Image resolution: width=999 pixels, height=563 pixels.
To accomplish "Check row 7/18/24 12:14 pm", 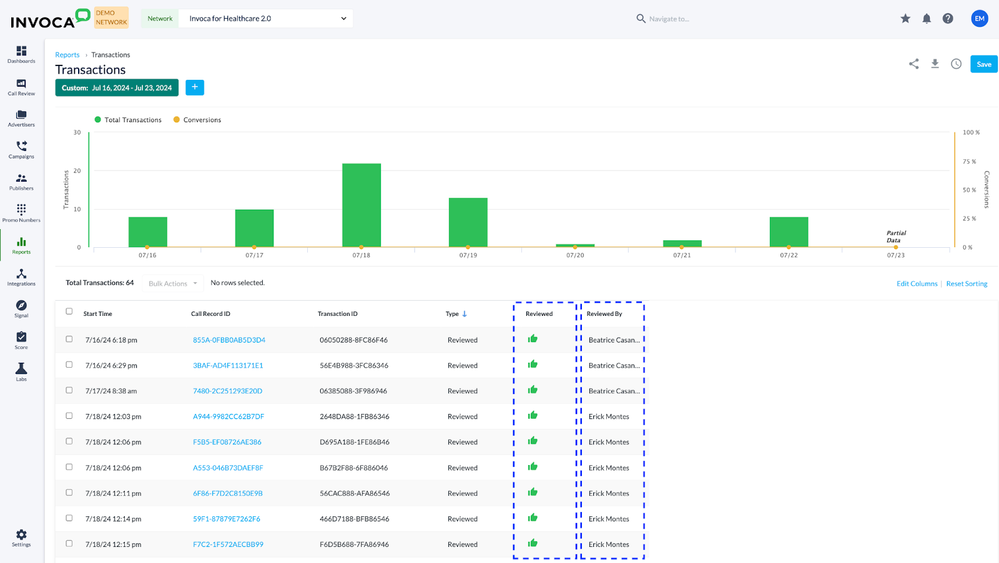I will (69, 518).
